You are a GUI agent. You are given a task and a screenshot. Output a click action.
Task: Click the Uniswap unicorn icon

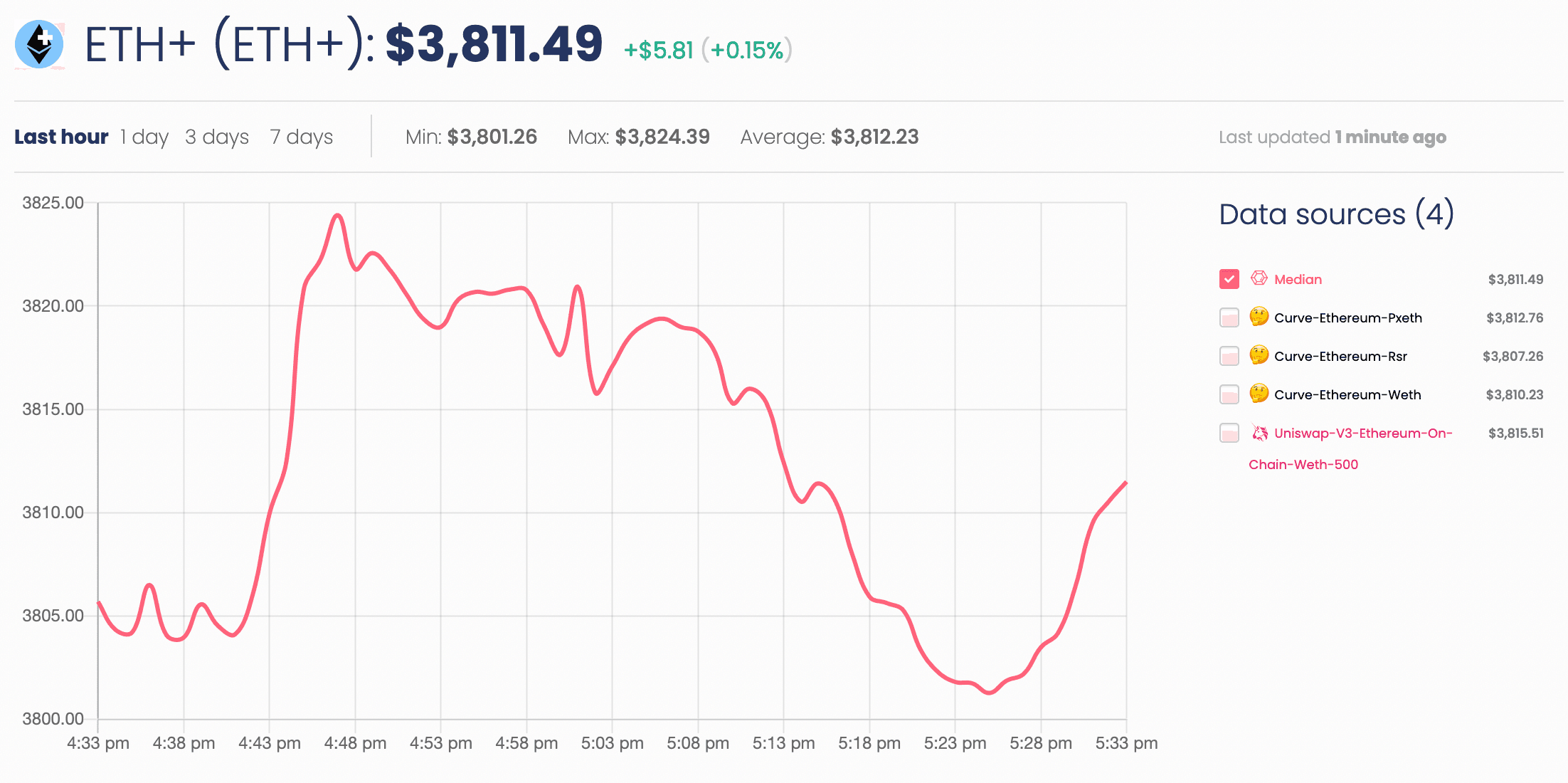click(x=1259, y=433)
